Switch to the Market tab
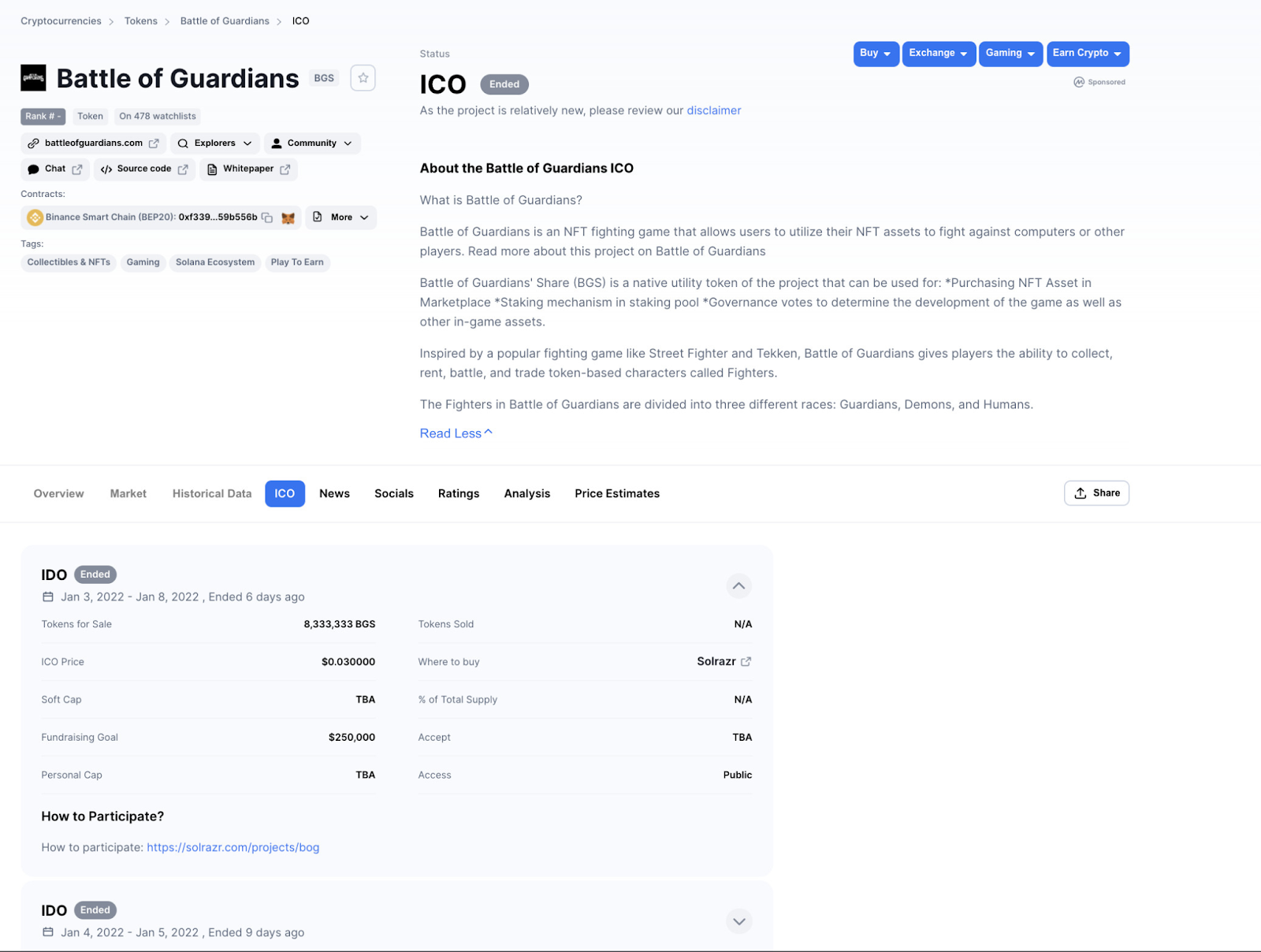The image size is (1261, 952). pyautogui.click(x=128, y=493)
